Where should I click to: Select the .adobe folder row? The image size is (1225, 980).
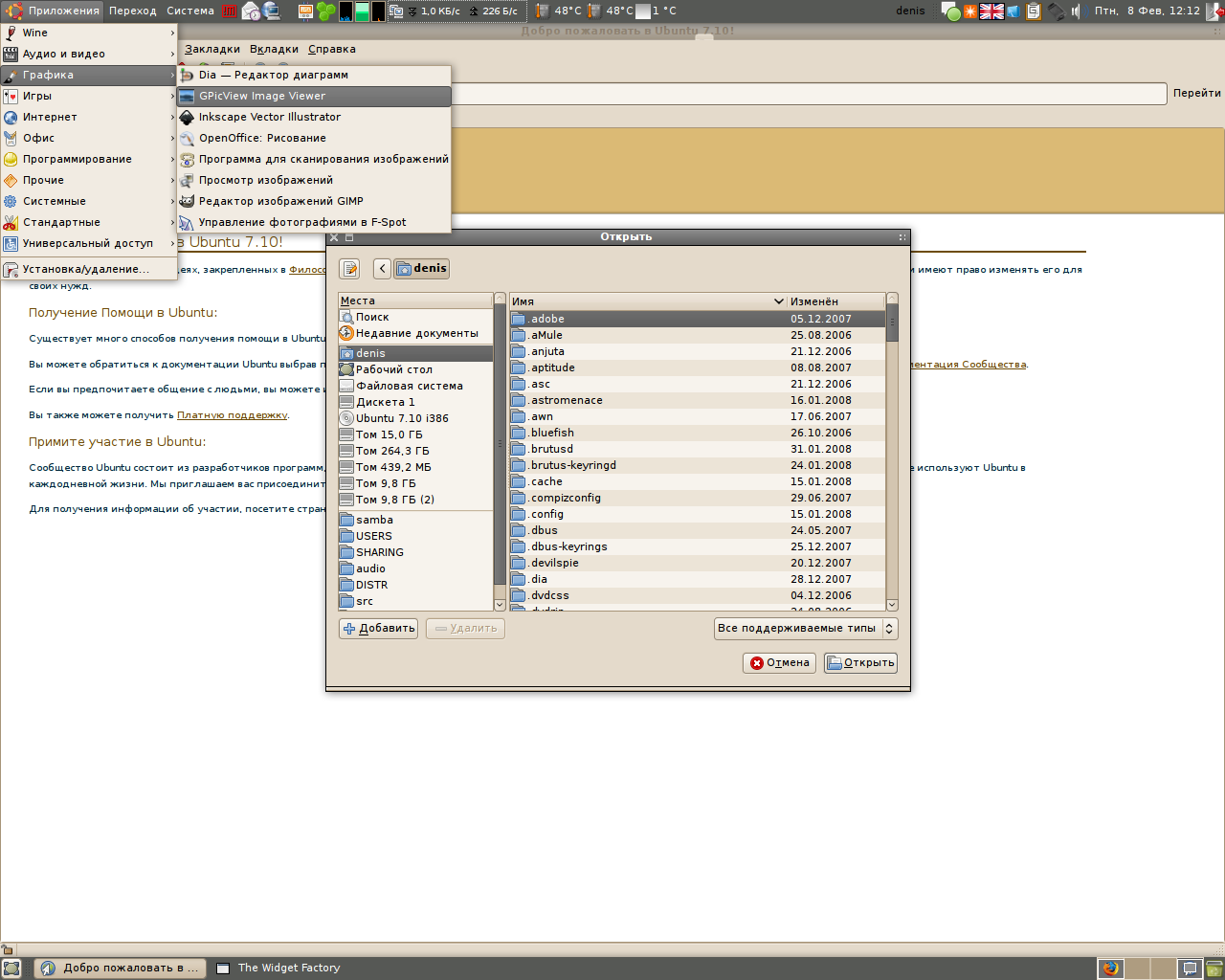pos(698,319)
